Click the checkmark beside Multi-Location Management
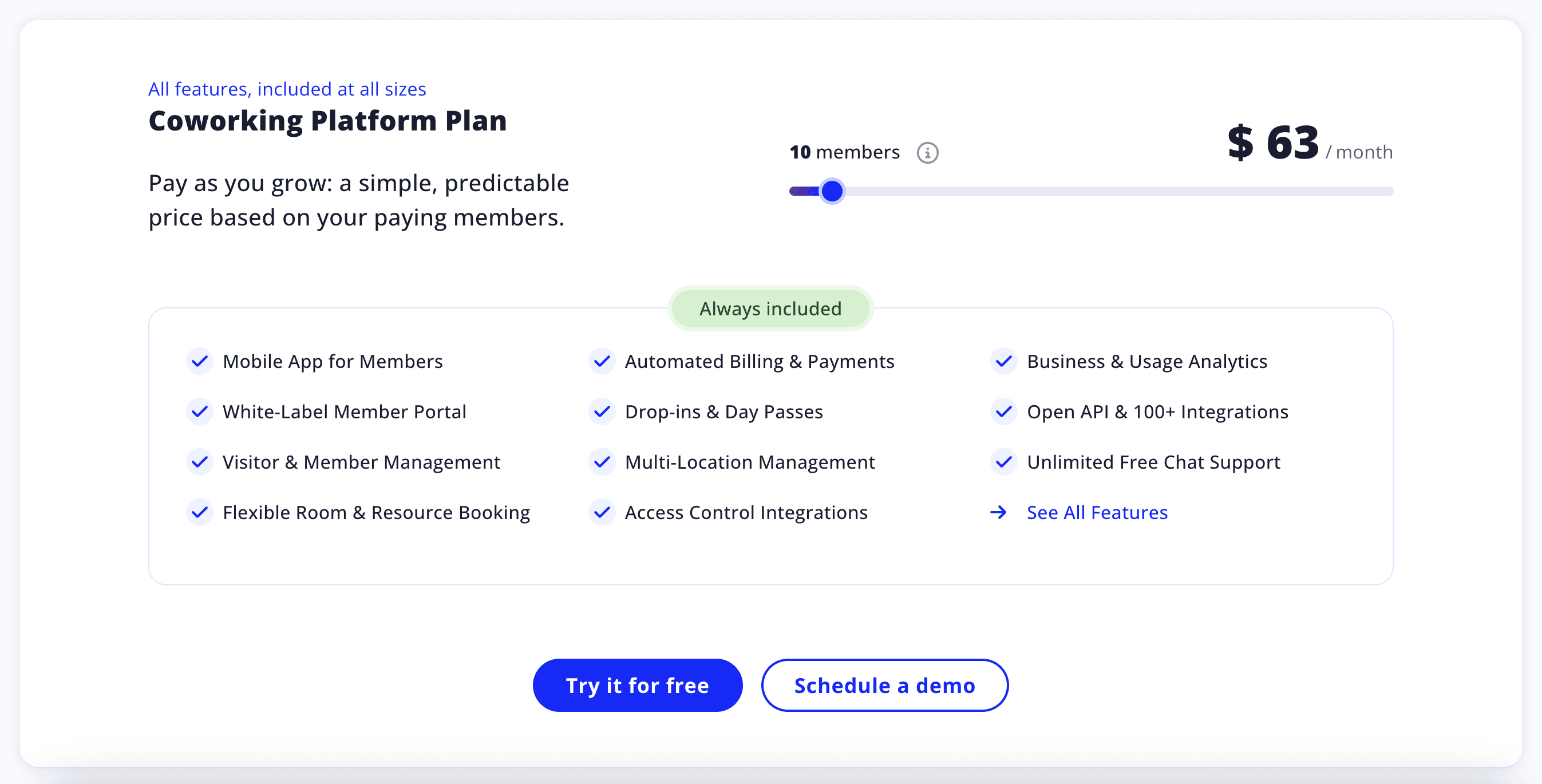The height and width of the screenshot is (784, 1542). 602,461
